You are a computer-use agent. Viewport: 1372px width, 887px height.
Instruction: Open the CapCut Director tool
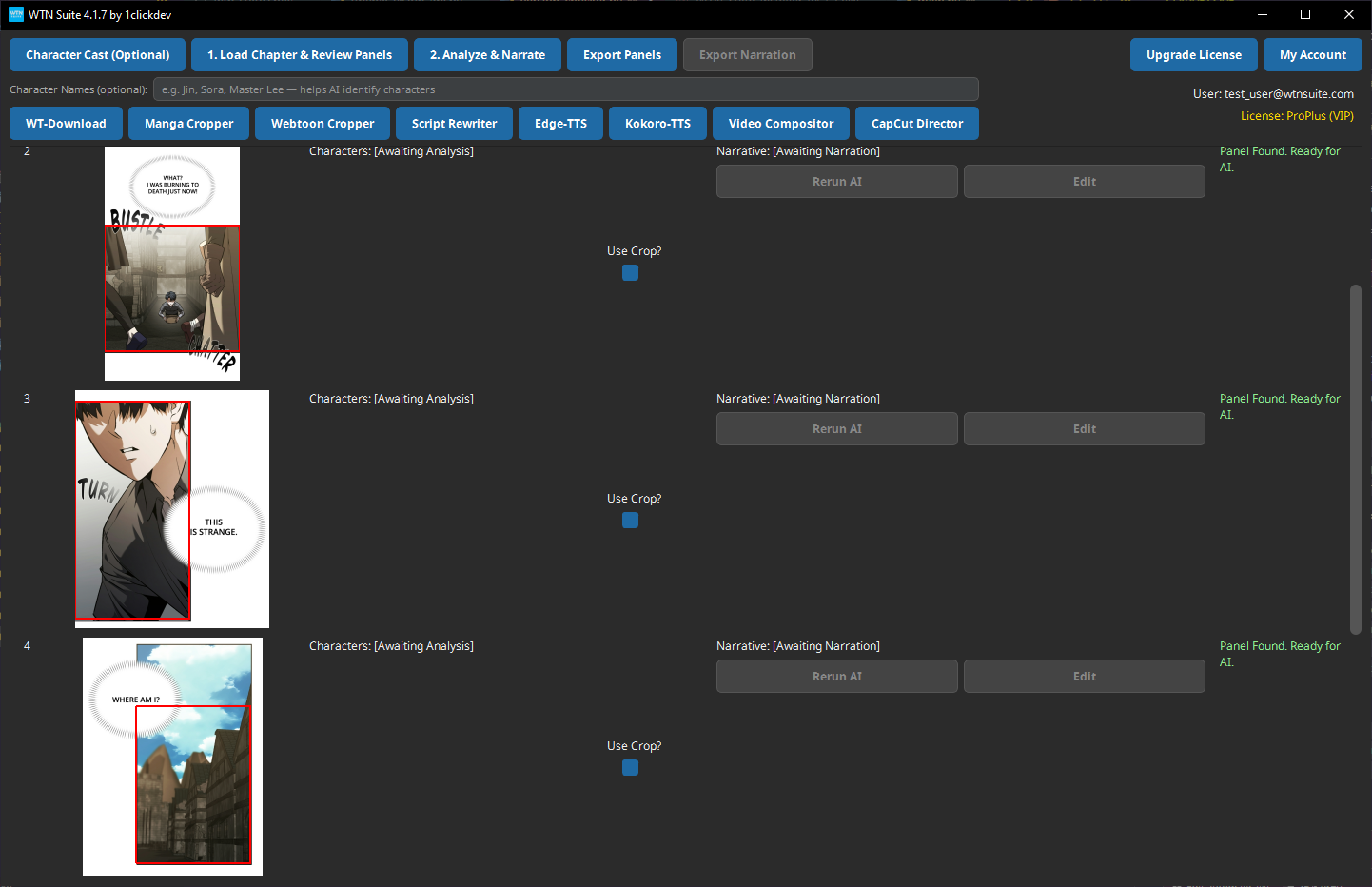click(x=916, y=123)
